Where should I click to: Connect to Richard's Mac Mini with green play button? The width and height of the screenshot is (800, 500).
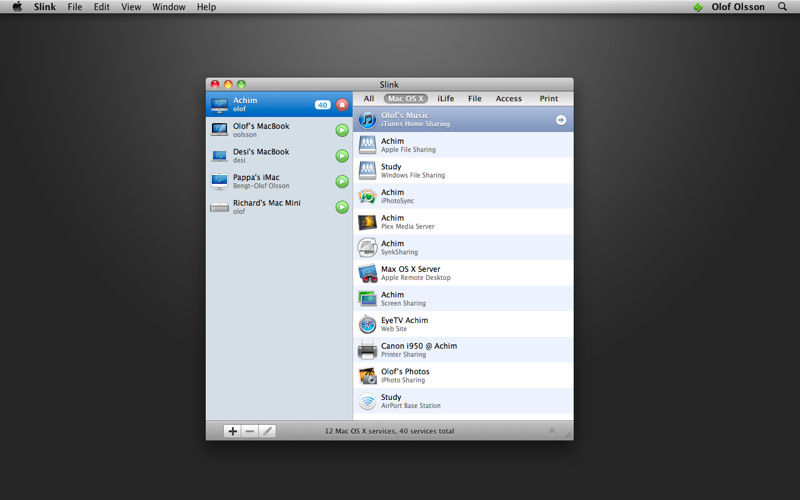click(342, 207)
